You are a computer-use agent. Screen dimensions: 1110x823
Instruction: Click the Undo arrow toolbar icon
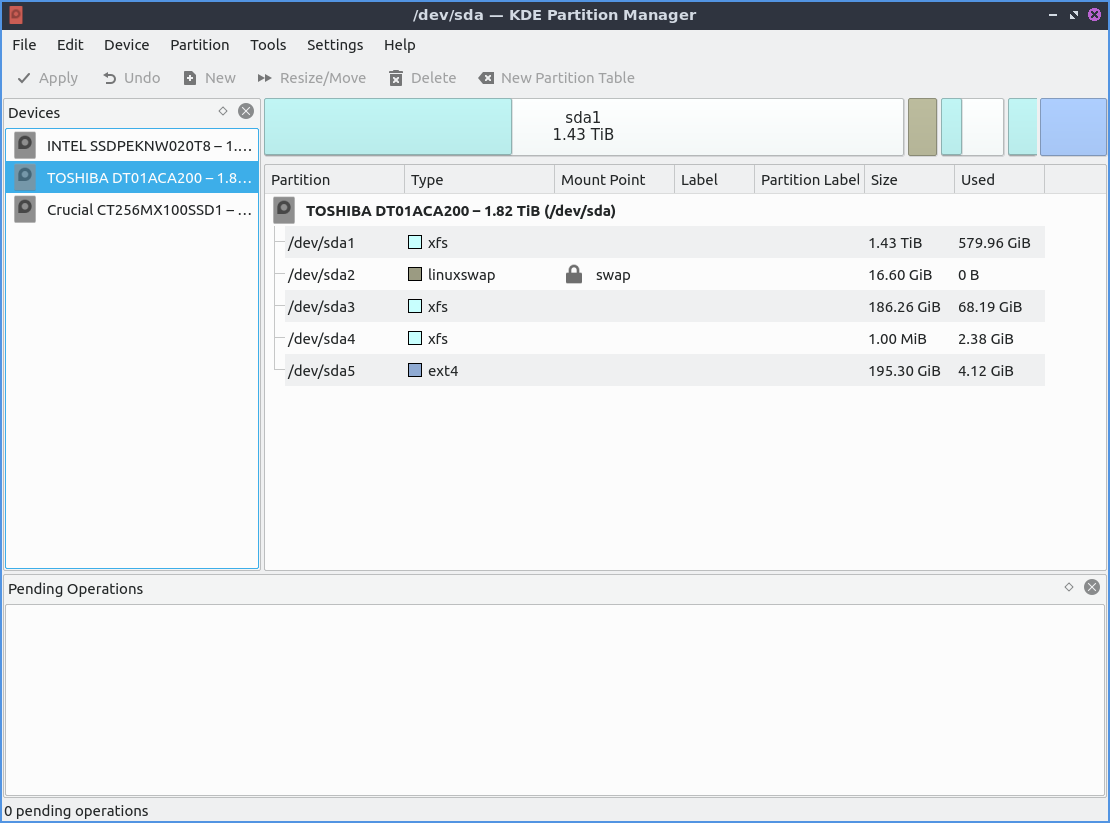(110, 78)
